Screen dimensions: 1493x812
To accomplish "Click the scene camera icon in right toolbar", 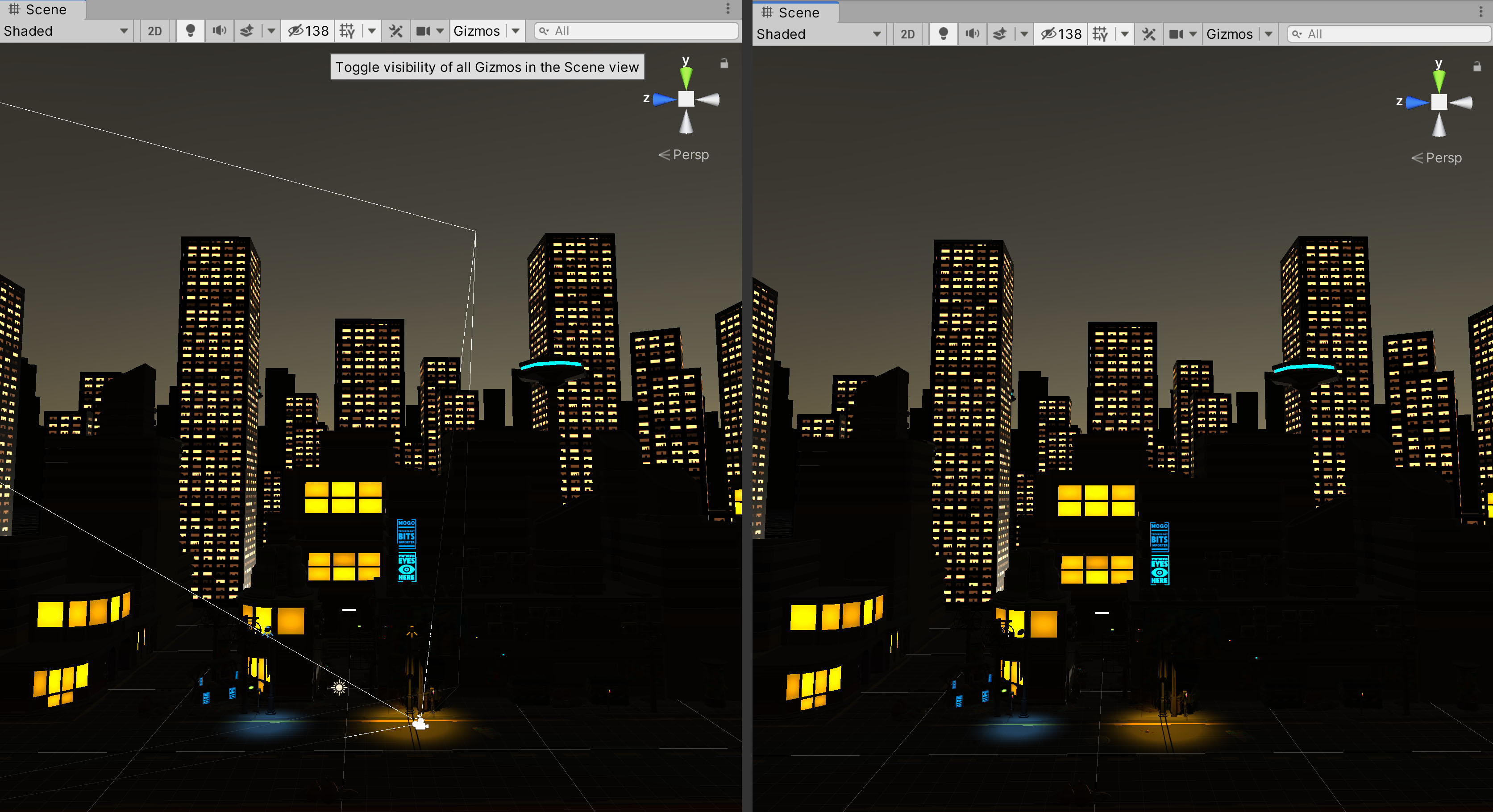I will (x=1176, y=34).
